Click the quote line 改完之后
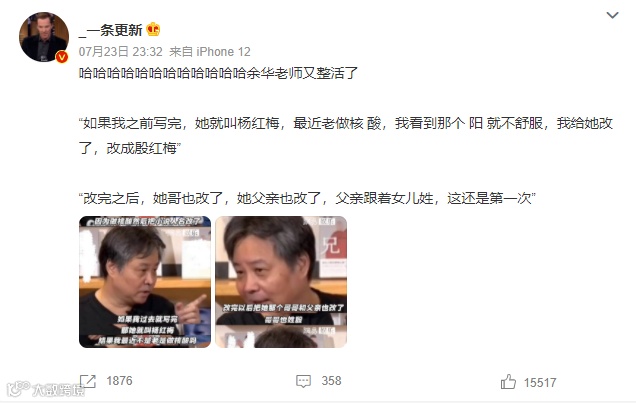636x403 pixels. (x=307, y=198)
